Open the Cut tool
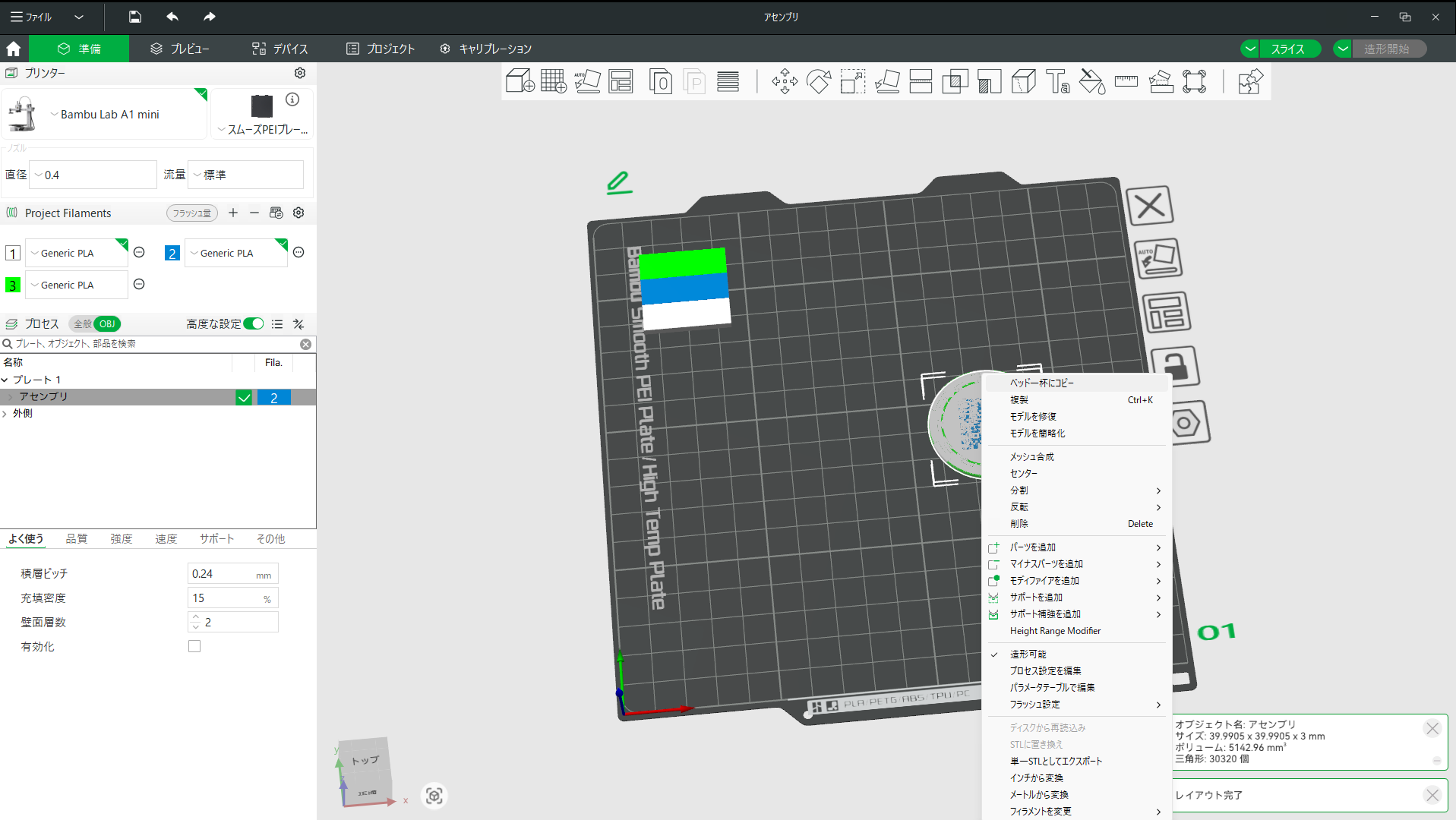1456x820 pixels. 921,81
